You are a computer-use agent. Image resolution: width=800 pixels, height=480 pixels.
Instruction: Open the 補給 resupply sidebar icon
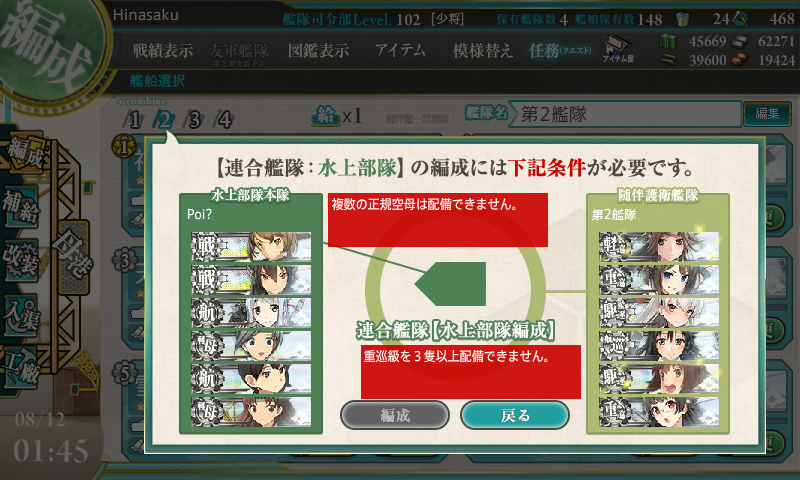(x=21, y=208)
